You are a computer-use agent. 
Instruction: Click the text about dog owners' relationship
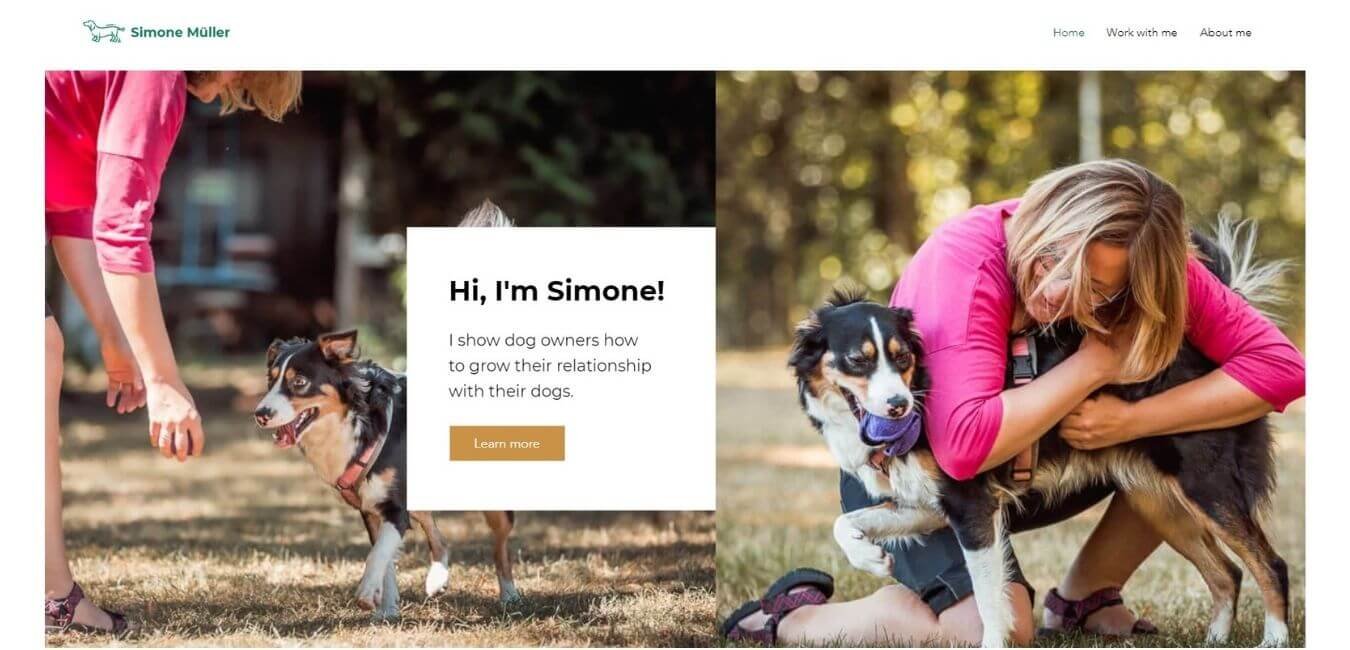coord(550,366)
